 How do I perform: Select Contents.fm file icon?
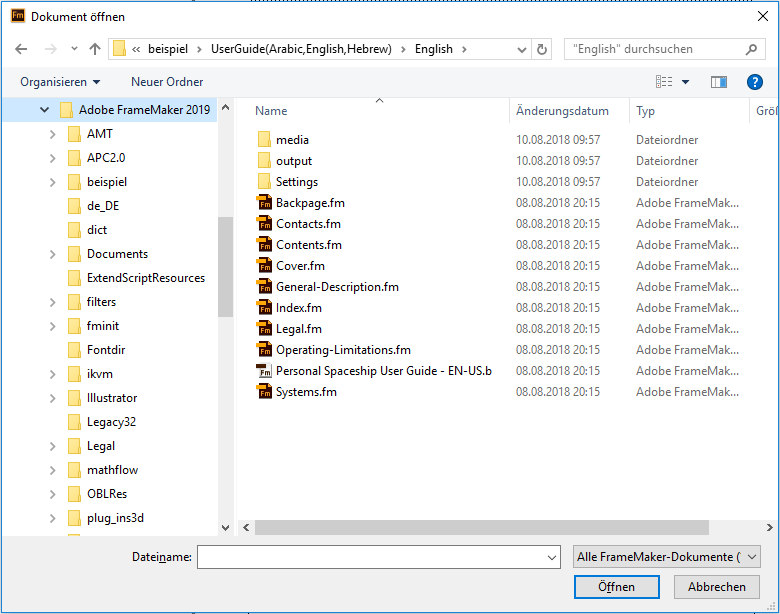[x=264, y=245]
